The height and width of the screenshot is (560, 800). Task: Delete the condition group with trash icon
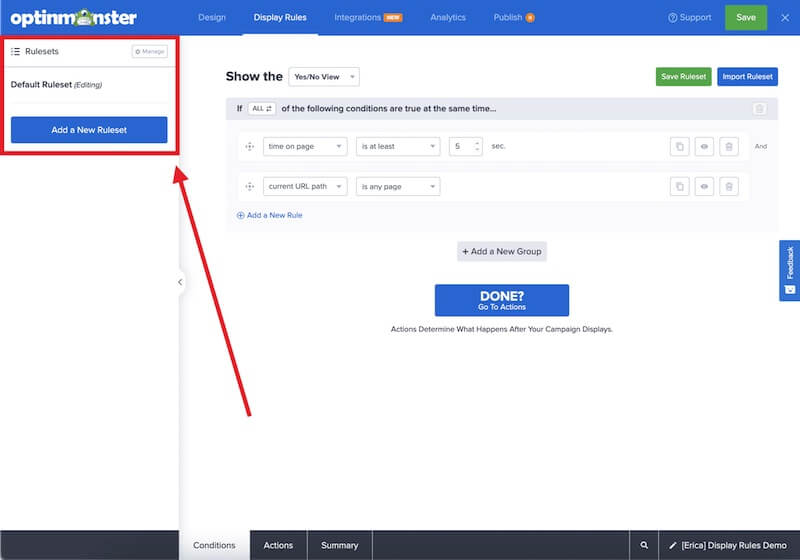pyautogui.click(x=759, y=109)
